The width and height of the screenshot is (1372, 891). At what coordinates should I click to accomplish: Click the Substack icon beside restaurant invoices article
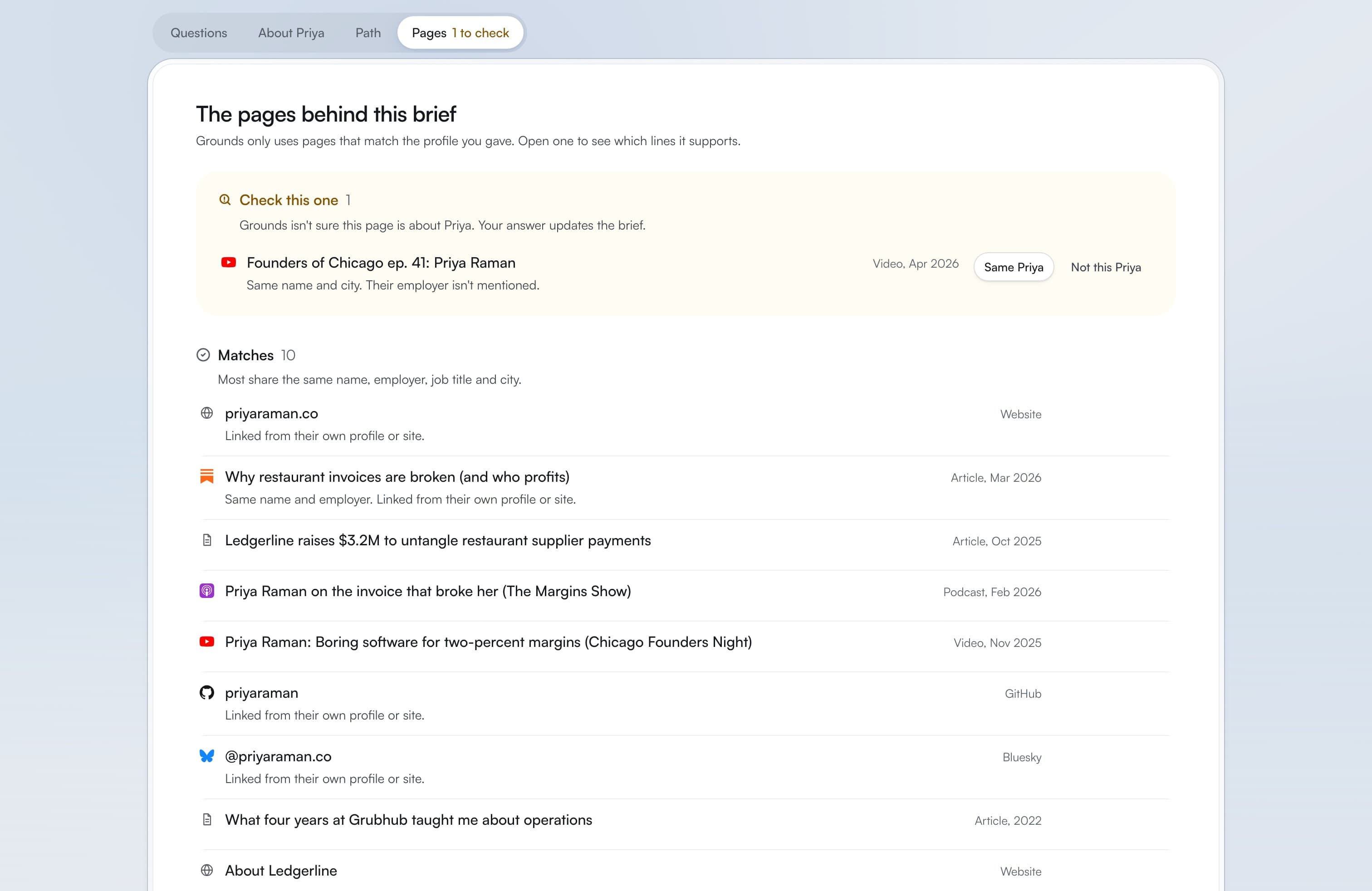coord(206,477)
